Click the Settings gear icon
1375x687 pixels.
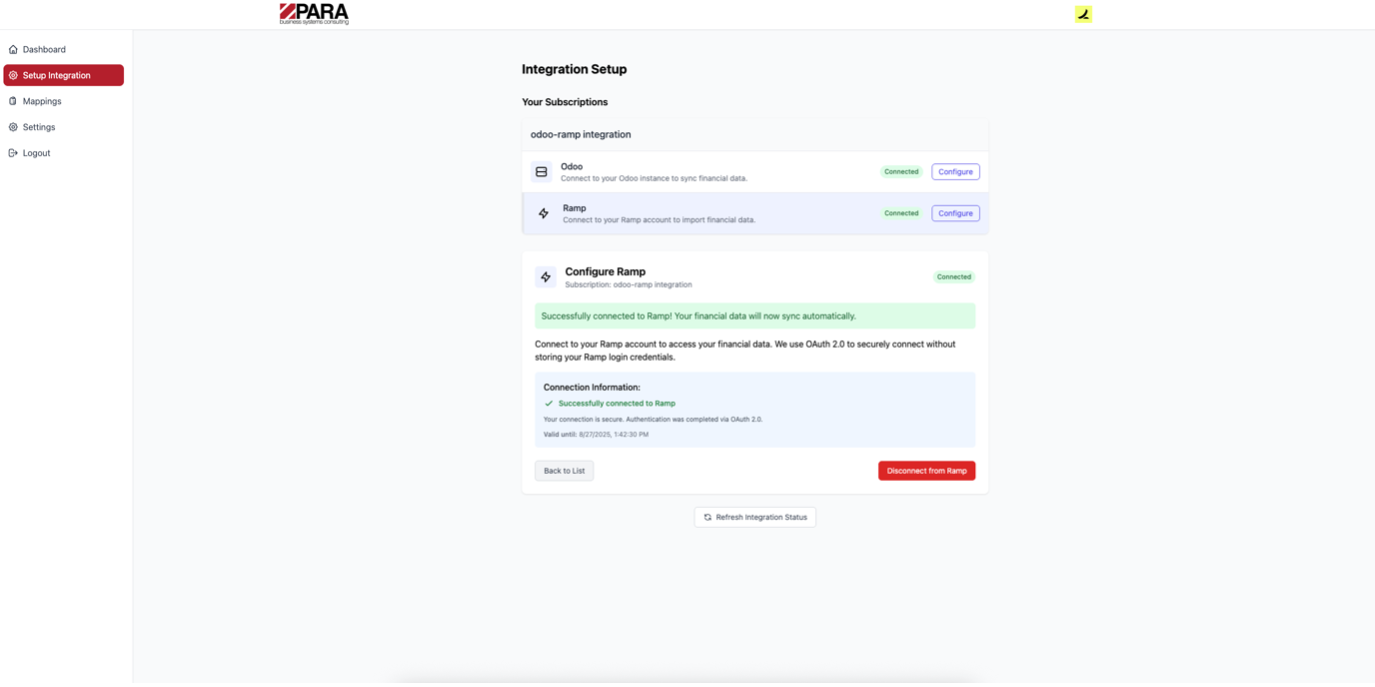[13, 127]
